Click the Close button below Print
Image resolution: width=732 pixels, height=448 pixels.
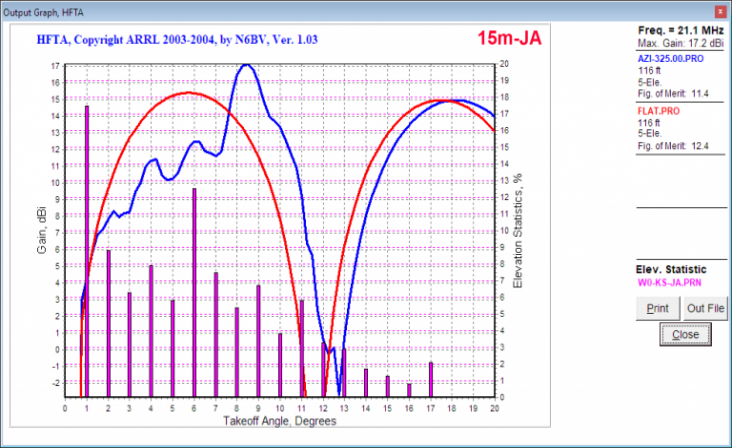(686, 335)
